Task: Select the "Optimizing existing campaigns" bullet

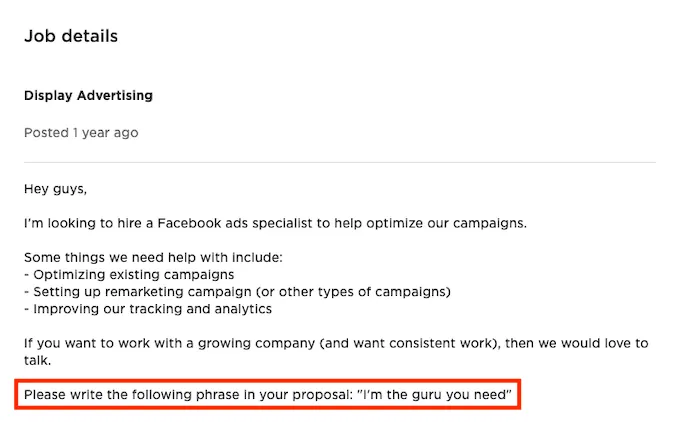Action: point(134,274)
